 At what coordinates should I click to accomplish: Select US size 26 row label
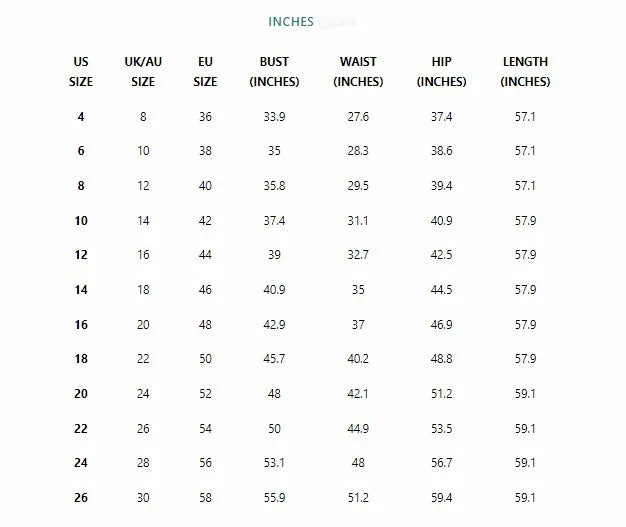click(81, 498)
